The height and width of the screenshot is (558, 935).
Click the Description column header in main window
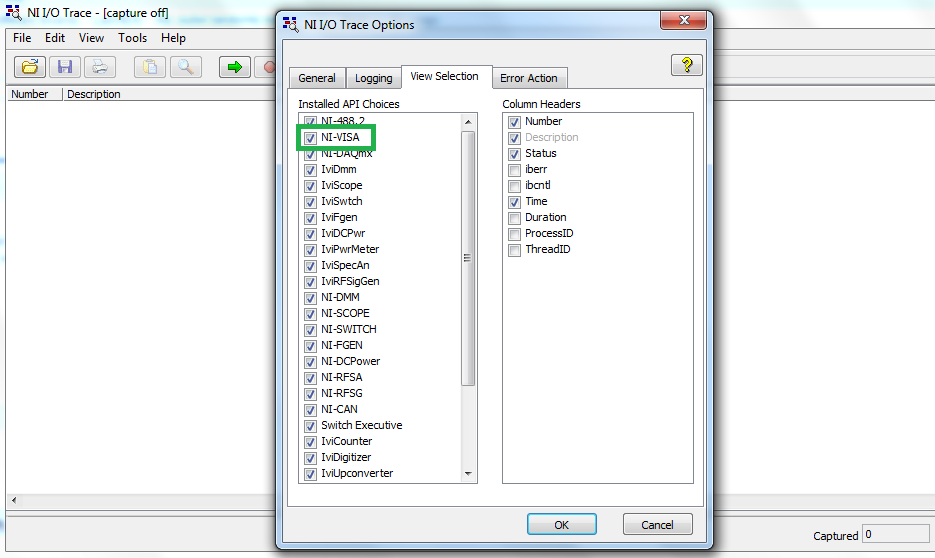pos(94,94)
